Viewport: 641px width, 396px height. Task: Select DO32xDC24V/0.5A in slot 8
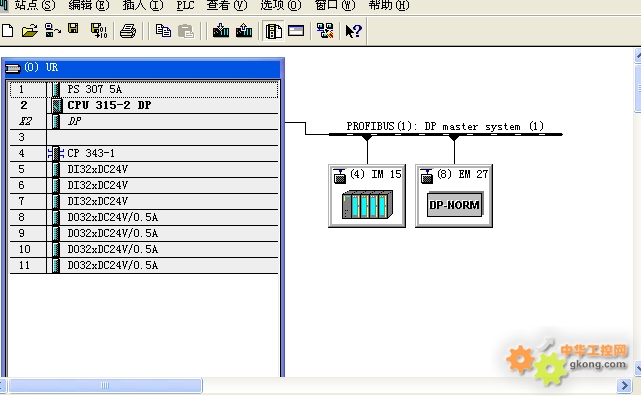coord(144,217)
